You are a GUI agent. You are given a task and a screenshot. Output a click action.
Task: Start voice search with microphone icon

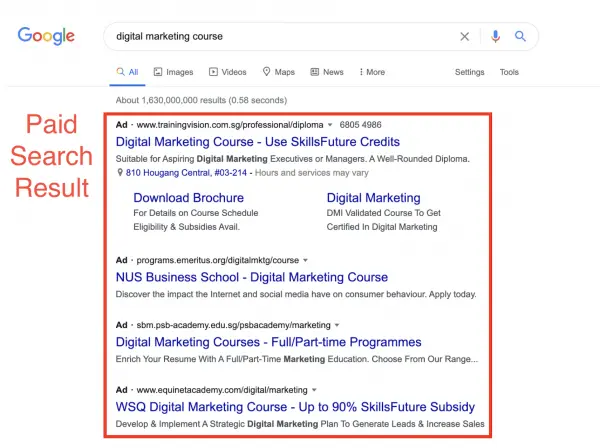(495, 36)
